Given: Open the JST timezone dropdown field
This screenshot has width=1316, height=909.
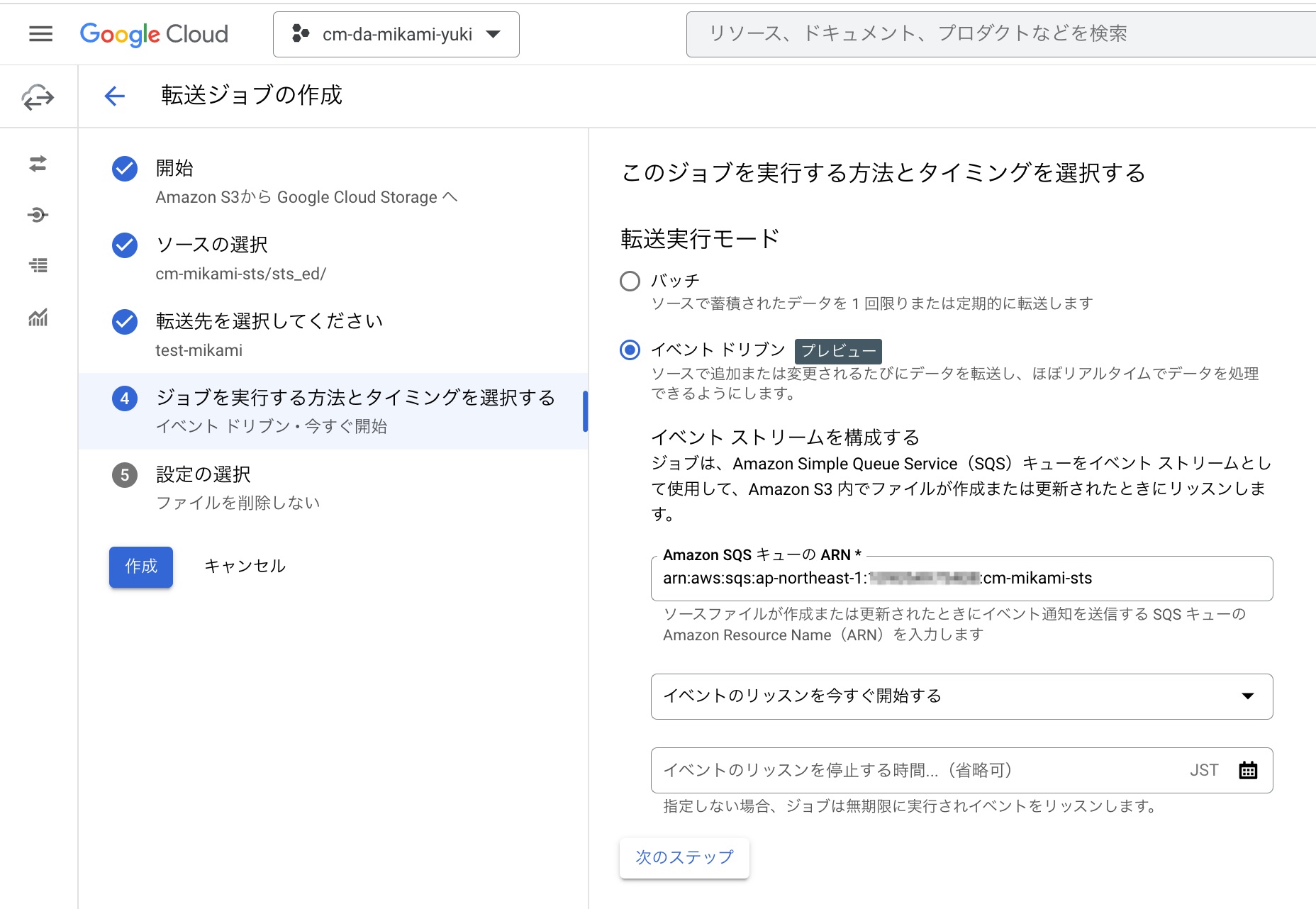Looking at the screenshot, I should (x=1205, y=769).
